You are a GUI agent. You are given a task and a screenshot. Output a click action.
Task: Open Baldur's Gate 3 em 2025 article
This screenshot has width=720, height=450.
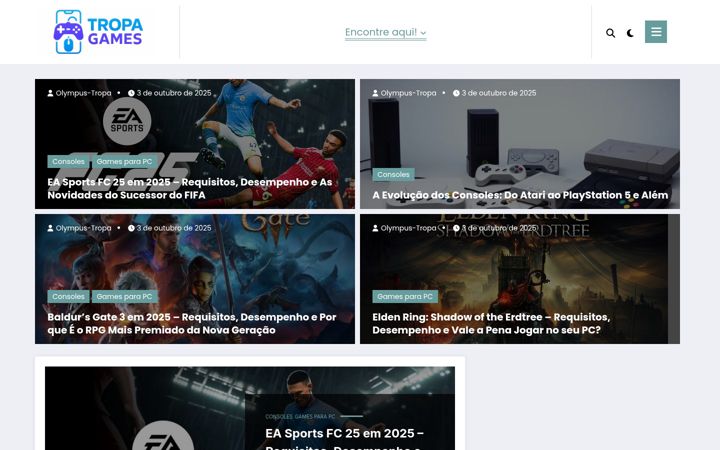point(191,323)
